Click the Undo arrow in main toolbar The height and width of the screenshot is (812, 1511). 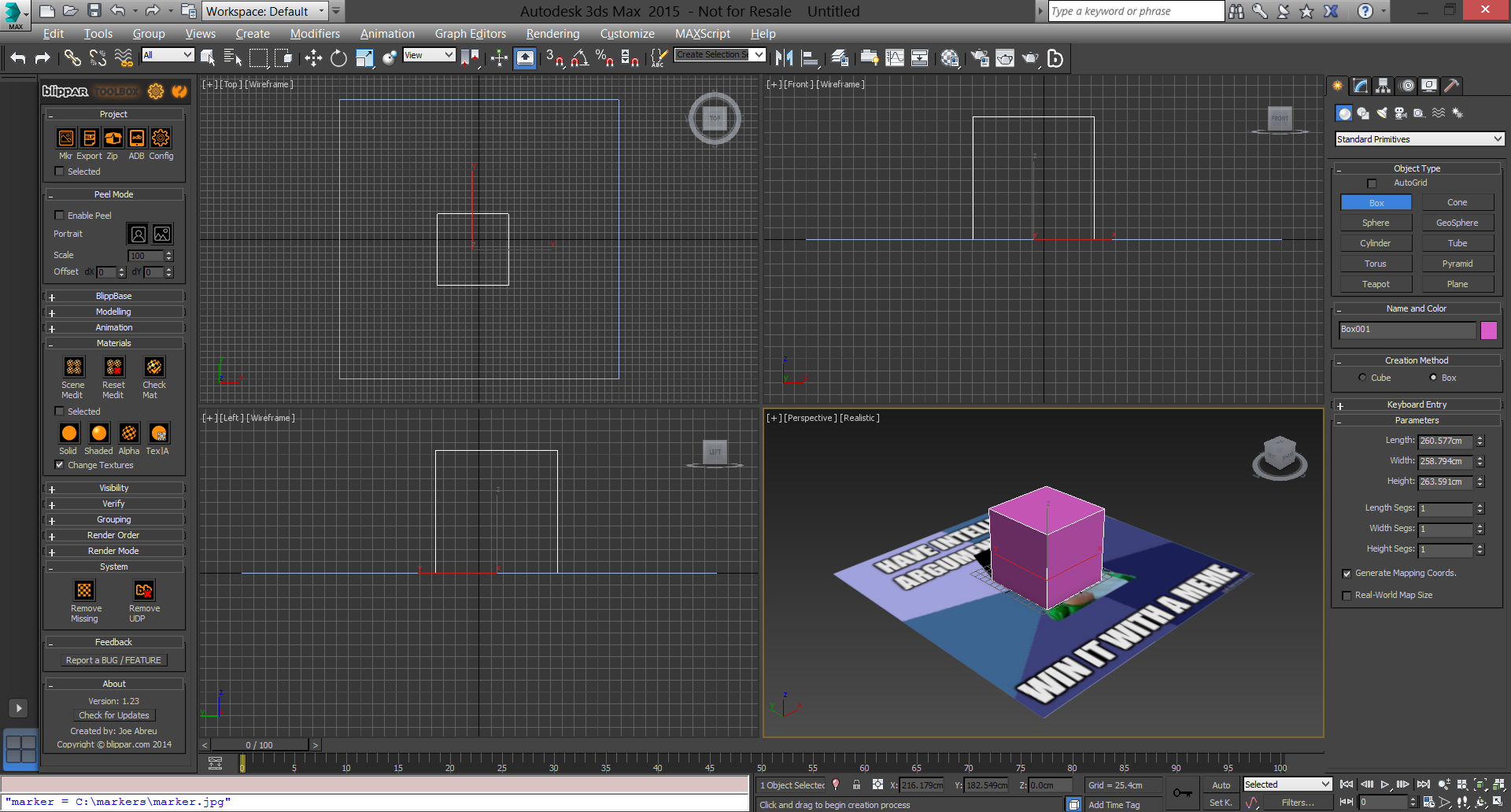(x=18, y=58)
